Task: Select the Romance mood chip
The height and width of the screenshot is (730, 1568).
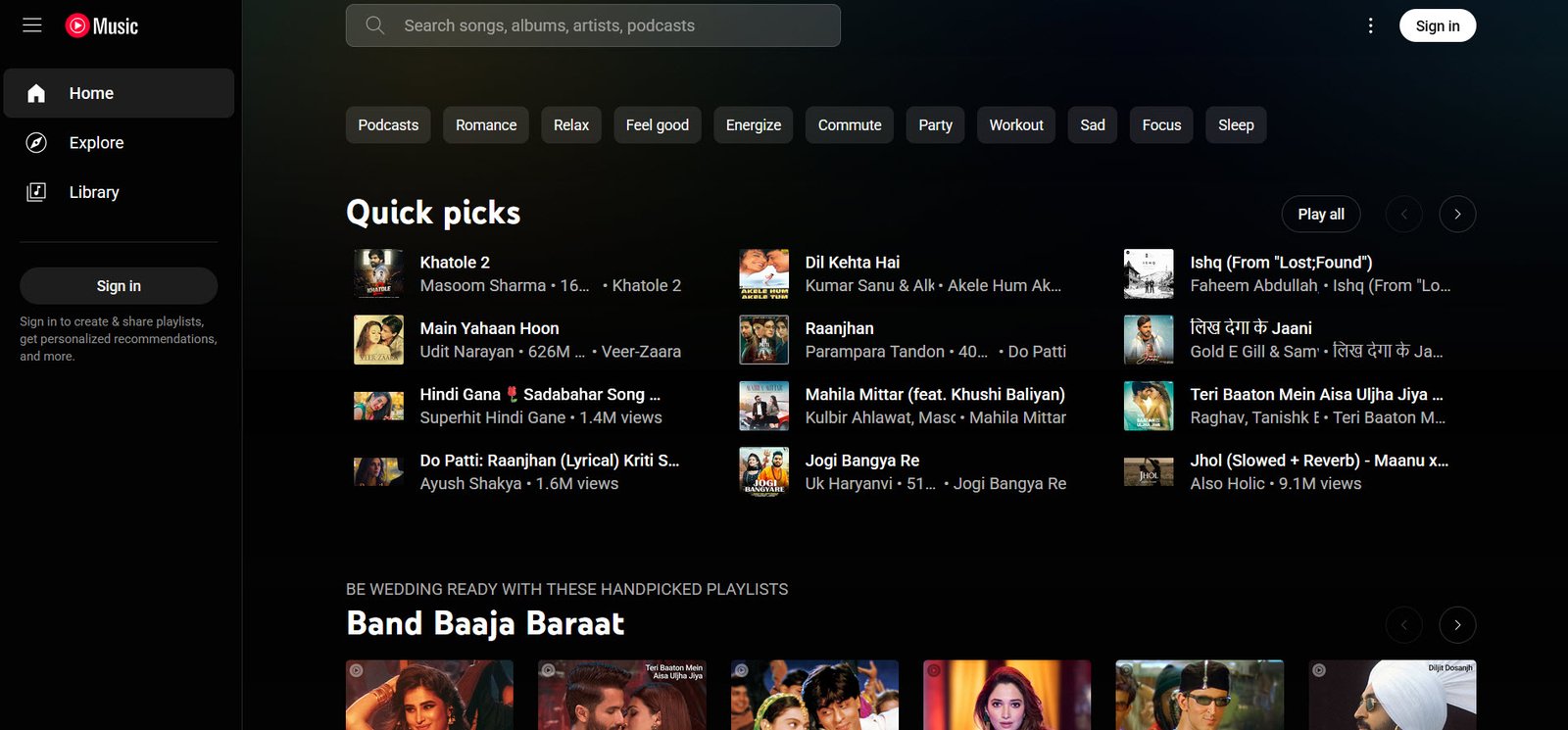Action: tap(486, 125)
